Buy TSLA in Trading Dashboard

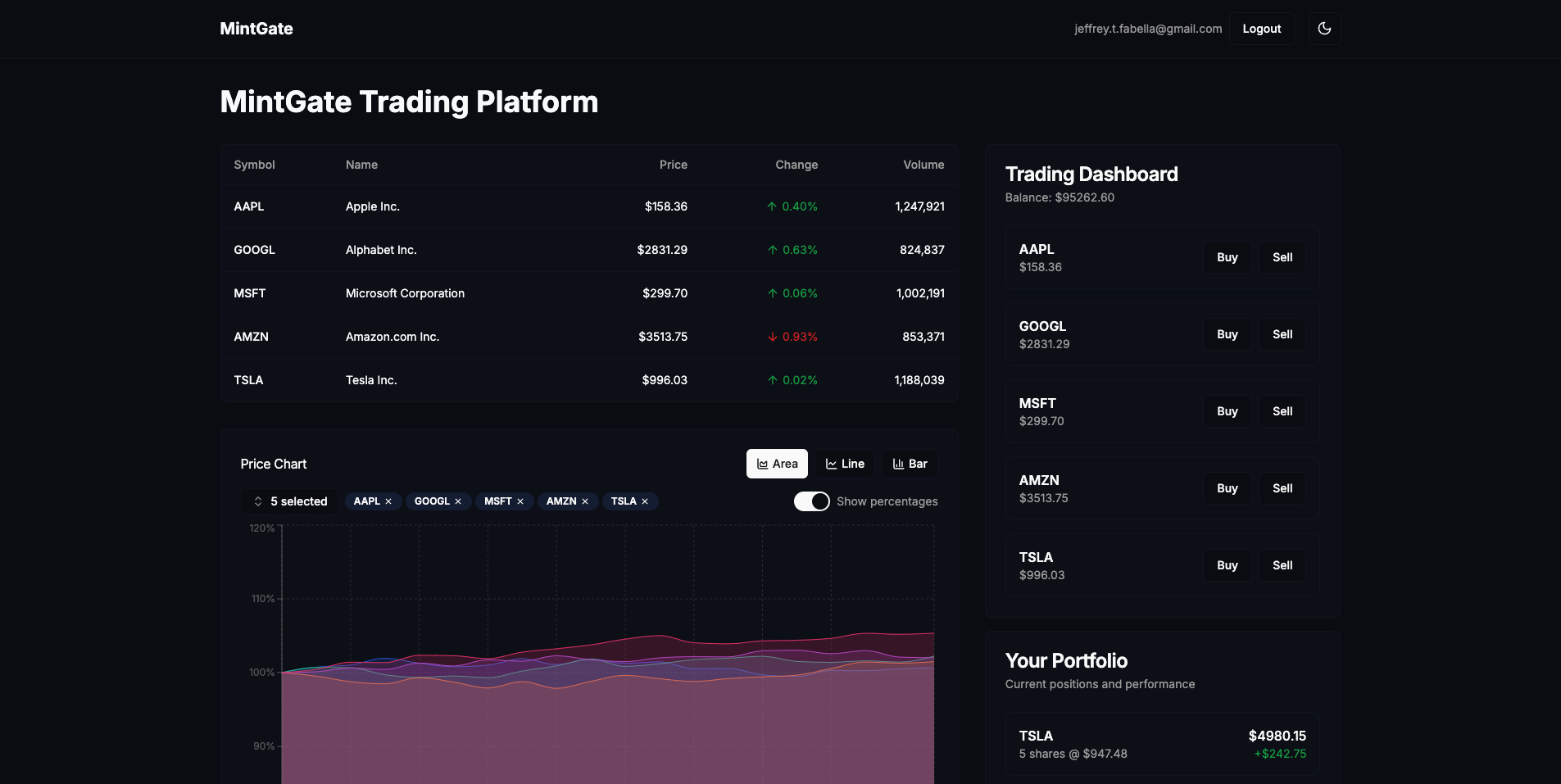[1227, 565]
